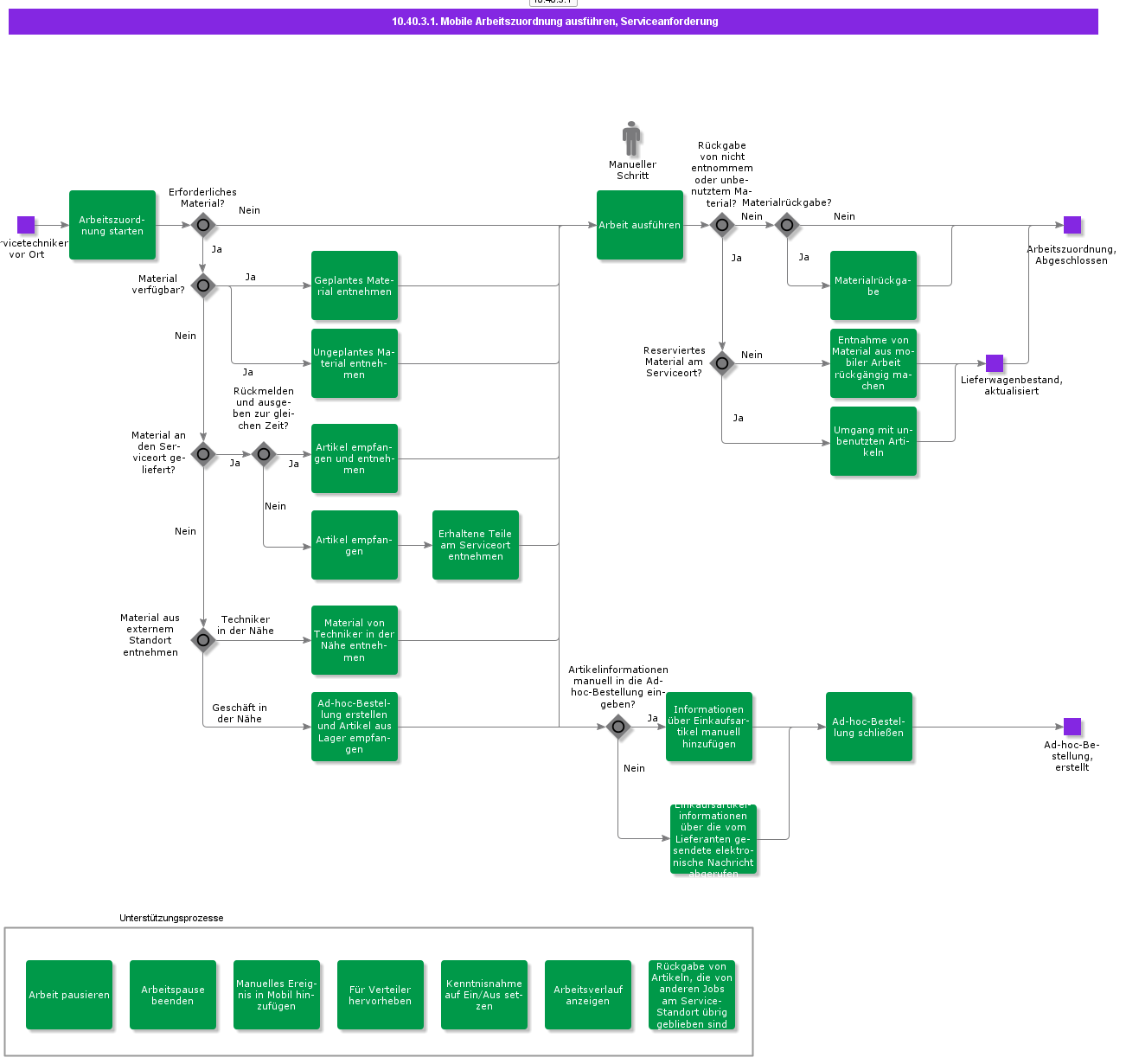
Task: Open 'Ad-hoc-Bestellung erstellen und Artikel aus Lager empfangen'
Action: pos(355,727)
